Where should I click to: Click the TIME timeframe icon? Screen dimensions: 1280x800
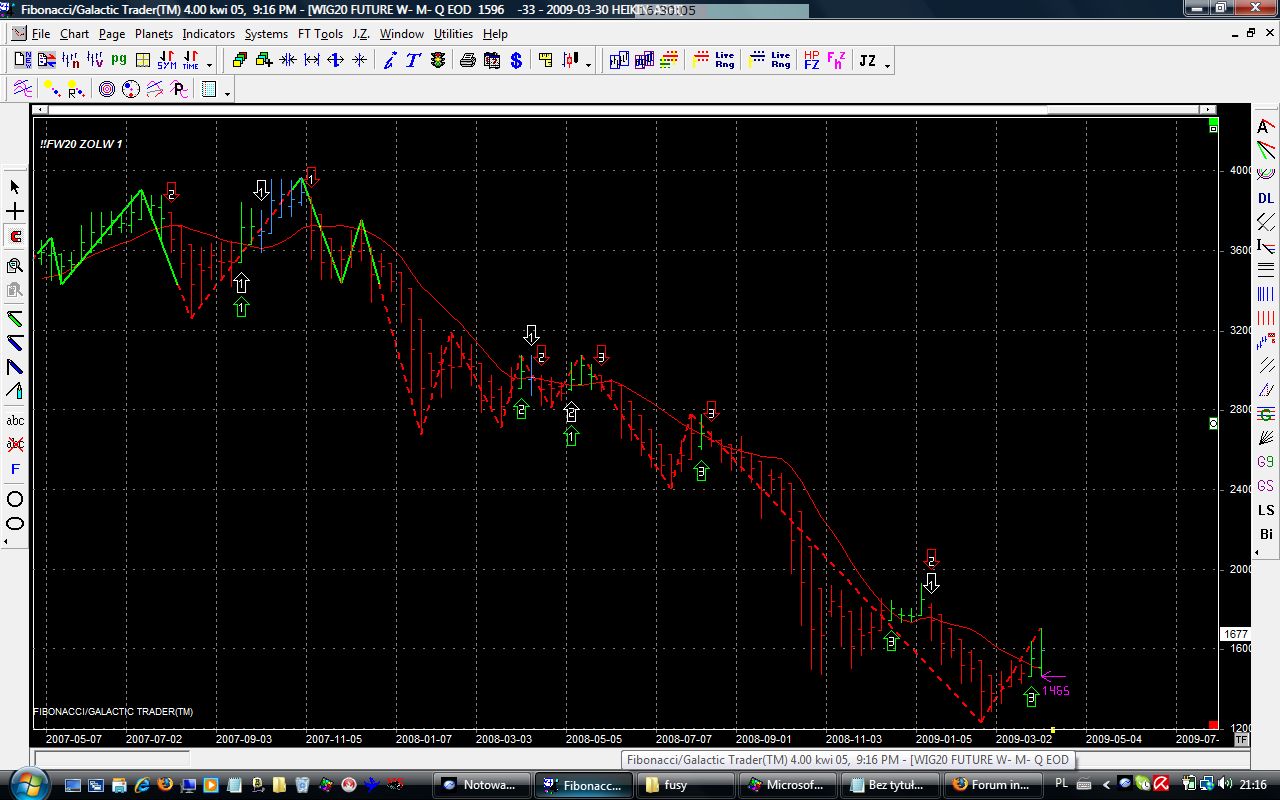[190, 61]
